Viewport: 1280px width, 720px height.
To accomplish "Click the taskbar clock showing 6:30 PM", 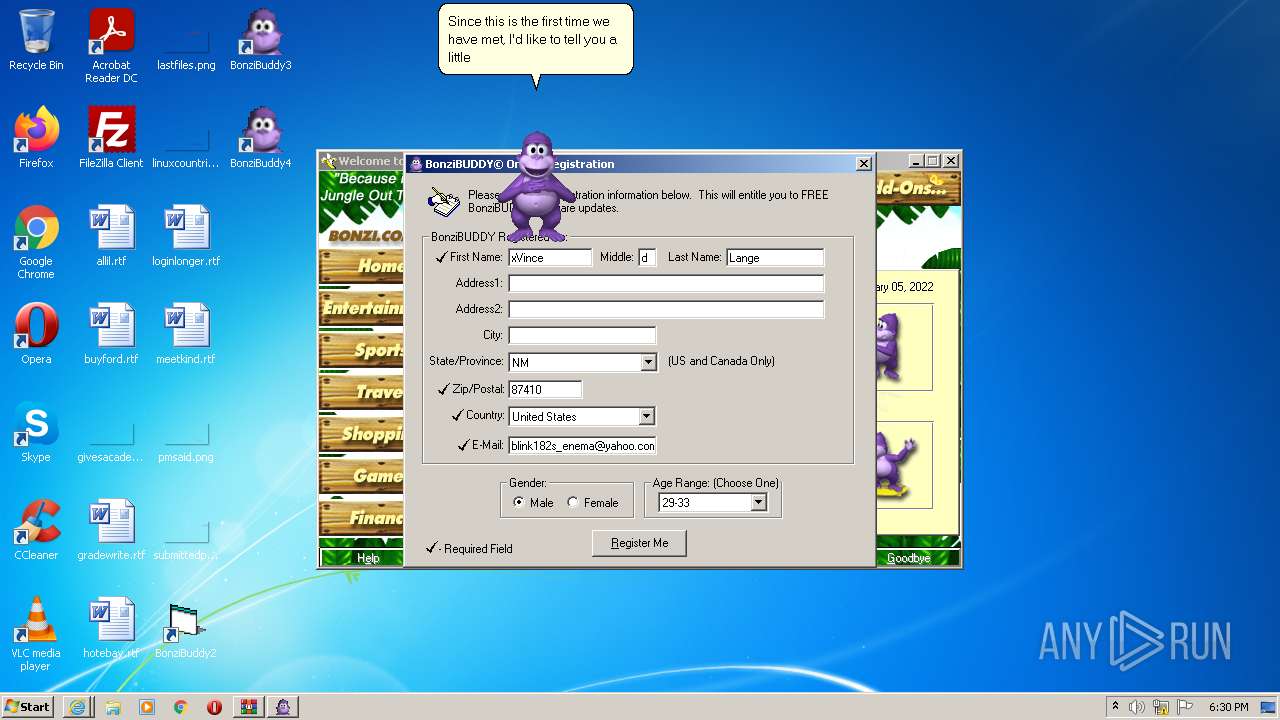I will [1228, 707].
